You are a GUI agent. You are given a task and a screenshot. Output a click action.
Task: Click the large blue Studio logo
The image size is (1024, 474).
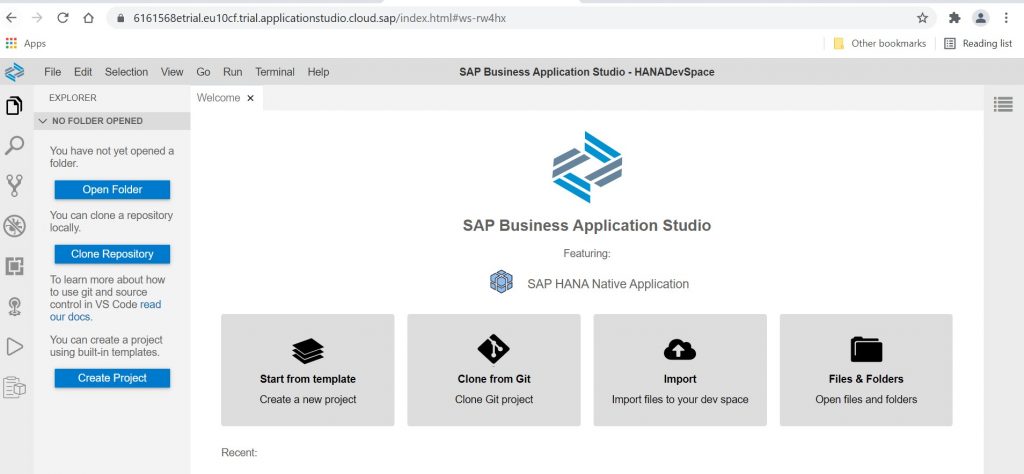click(586, 167)
